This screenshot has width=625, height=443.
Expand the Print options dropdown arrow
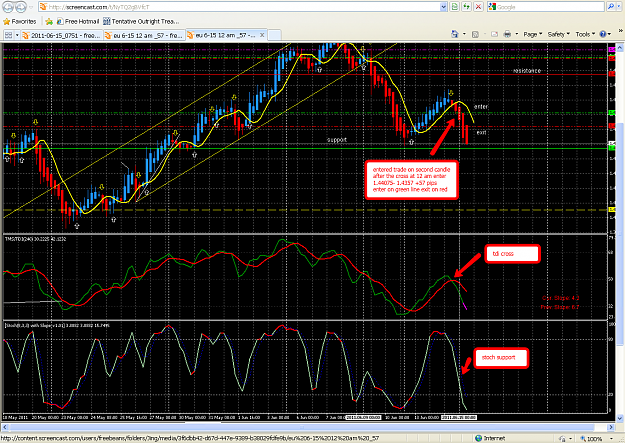[517, 34]
